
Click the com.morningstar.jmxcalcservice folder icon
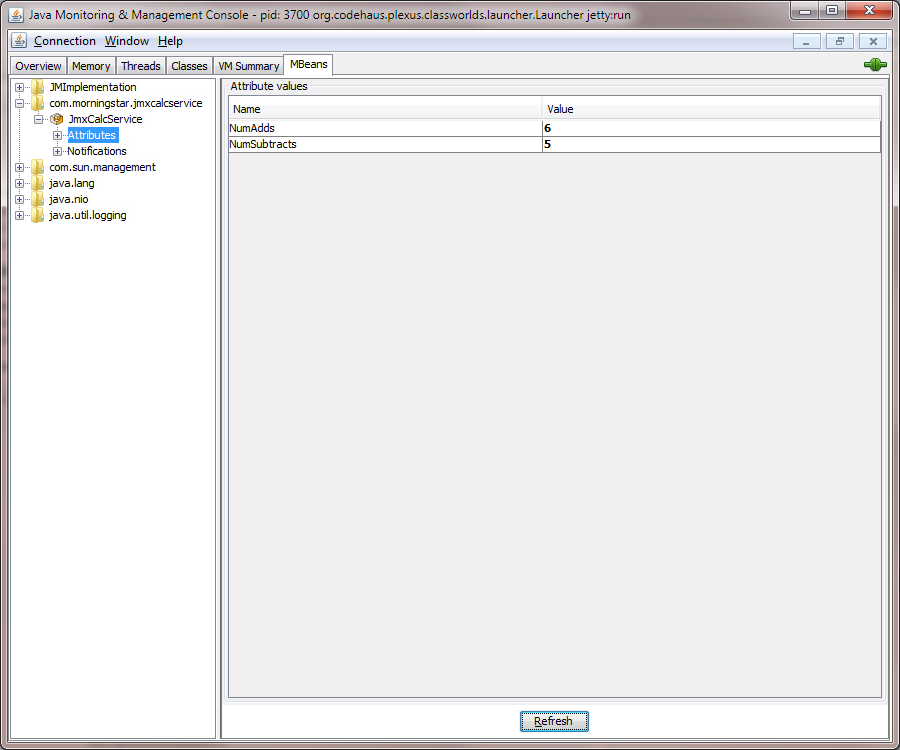[x=38, y=103]
